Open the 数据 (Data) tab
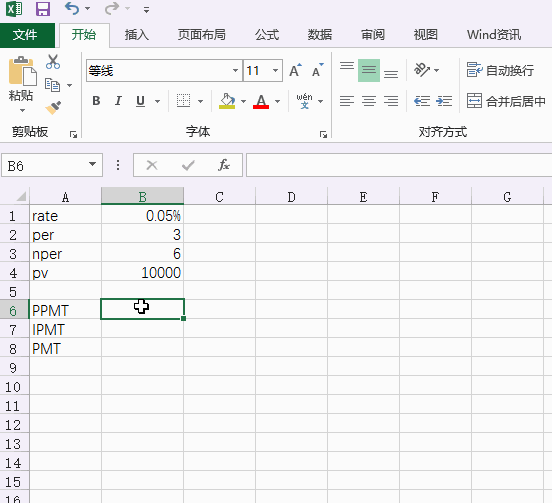This screenshot has height=503, width=552. (x=320, y=35)
